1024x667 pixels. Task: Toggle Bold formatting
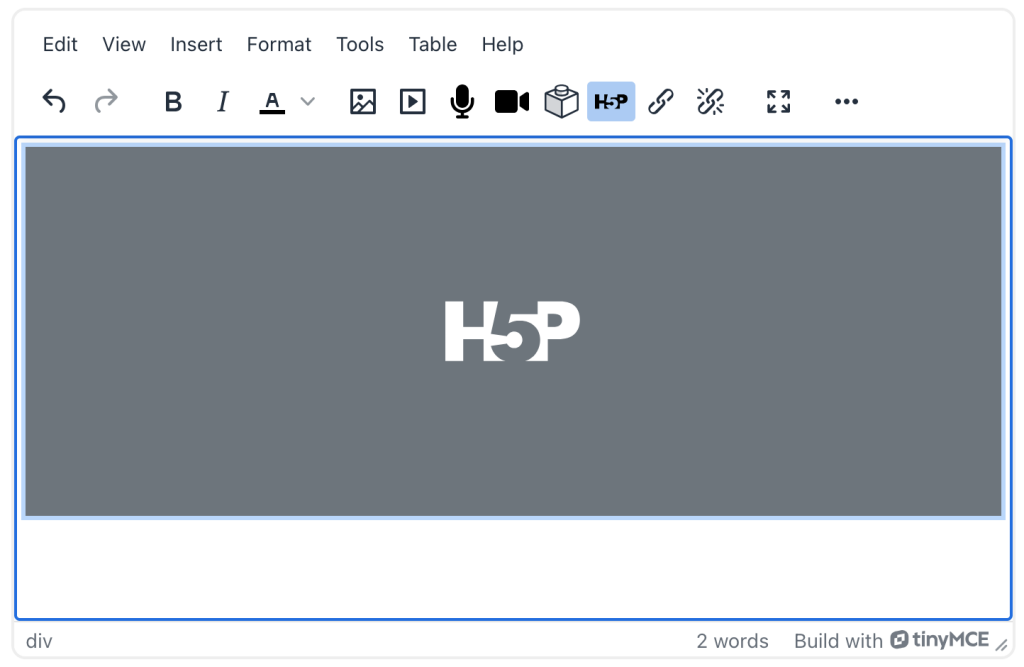tap(173, 101)
